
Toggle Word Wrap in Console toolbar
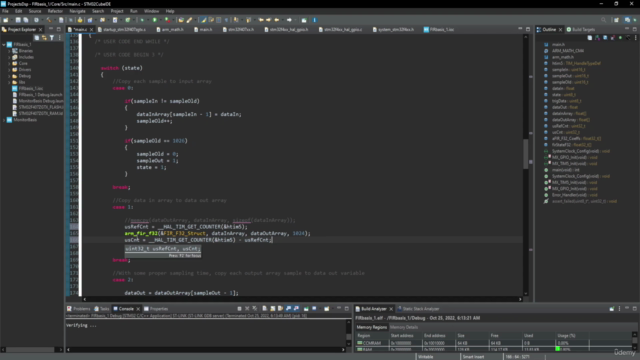click(280, 309)
